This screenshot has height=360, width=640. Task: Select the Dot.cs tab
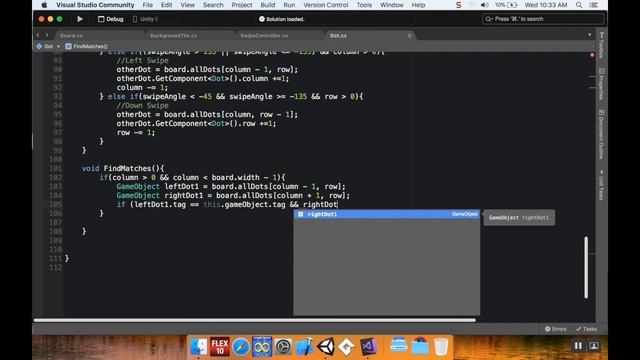pyautogui.click(x=338, y=36)
